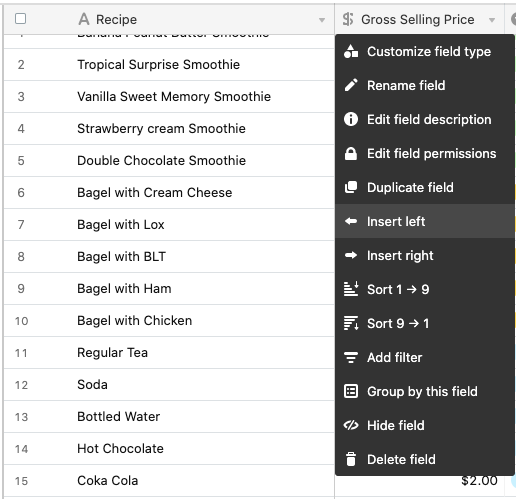Toggle the select-all checkbox in header
516x499 pixels.
pos(21,19)
